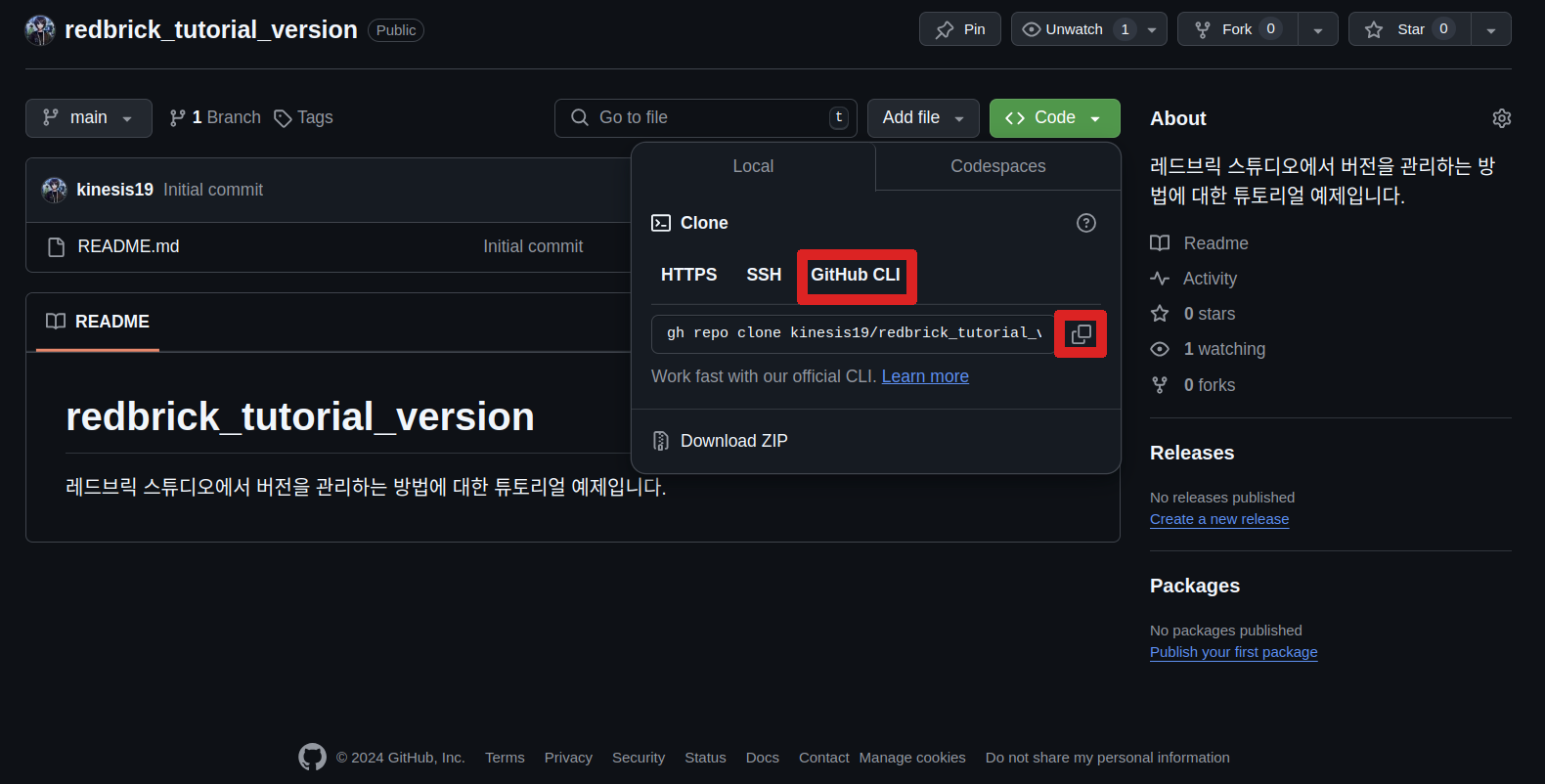View the 0 forks link
Screen dimensions: 1545x784
[1193, 385]
